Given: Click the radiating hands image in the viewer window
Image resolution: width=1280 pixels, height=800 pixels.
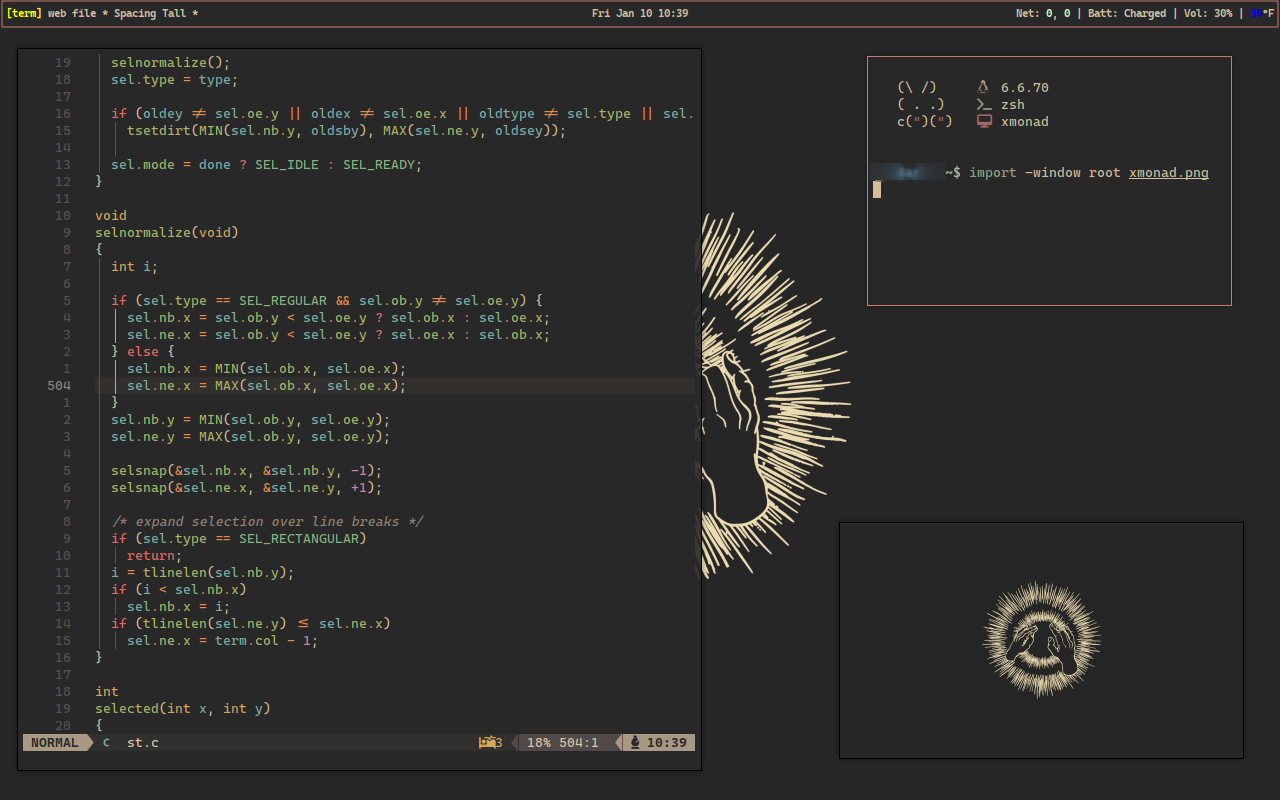Looking at the screenshot, I should click(x=1042, y=640).
